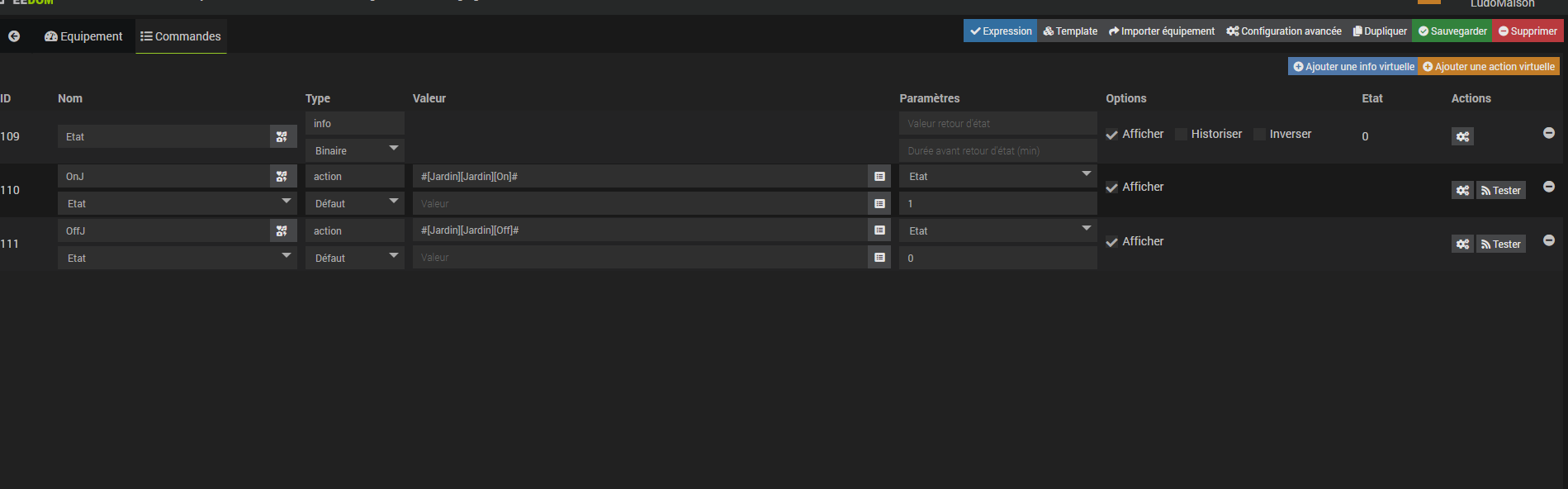Open picker beside the empty Valeur field under OffJ
The height and width of the screenshot is (489, 1568).
(879, 258)
